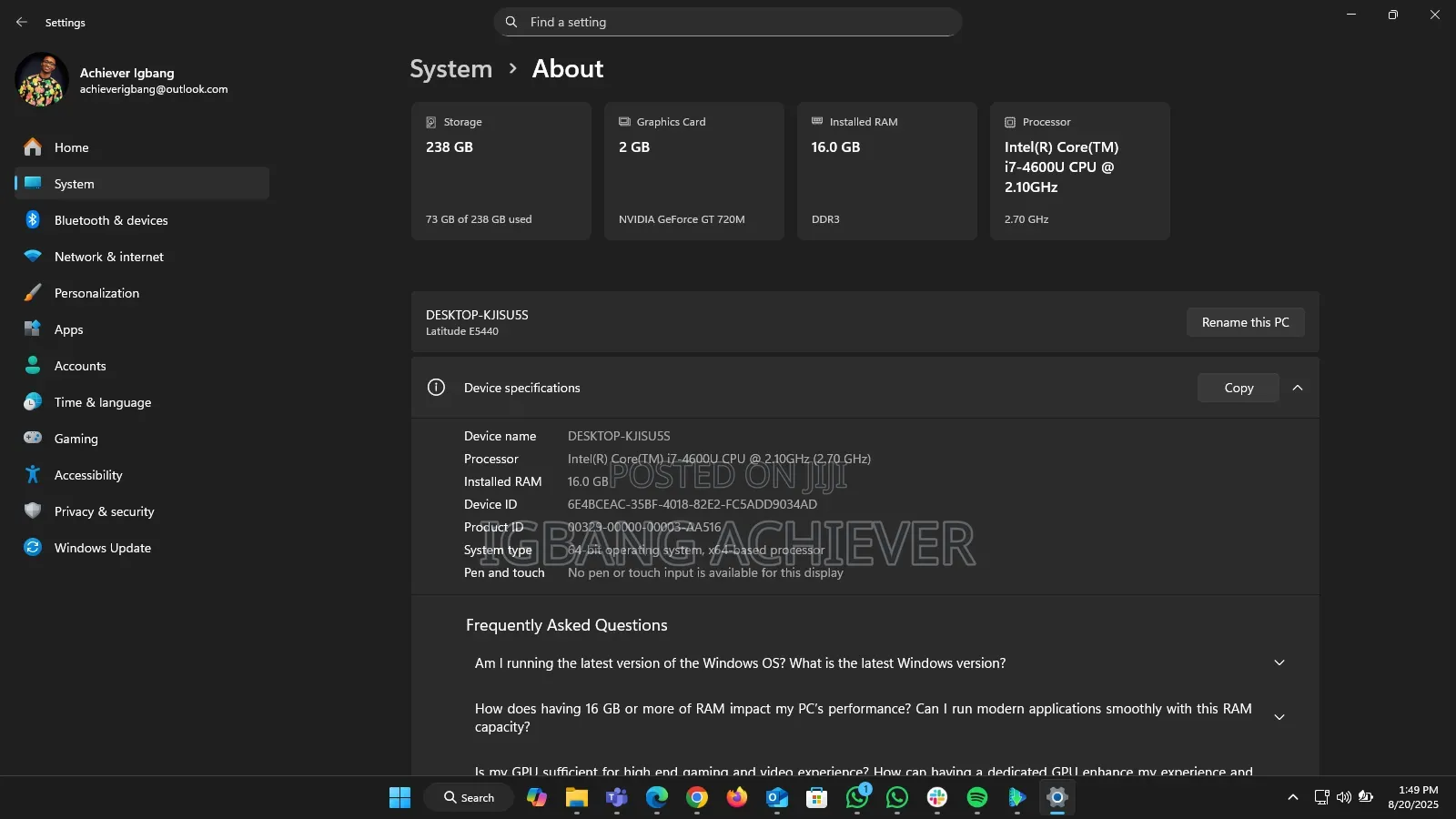The width and height of the screenshot is (1456, 819).
Task: Click the Product ID value 00329-00000-00003-AA516
Action: coord(644,527)
